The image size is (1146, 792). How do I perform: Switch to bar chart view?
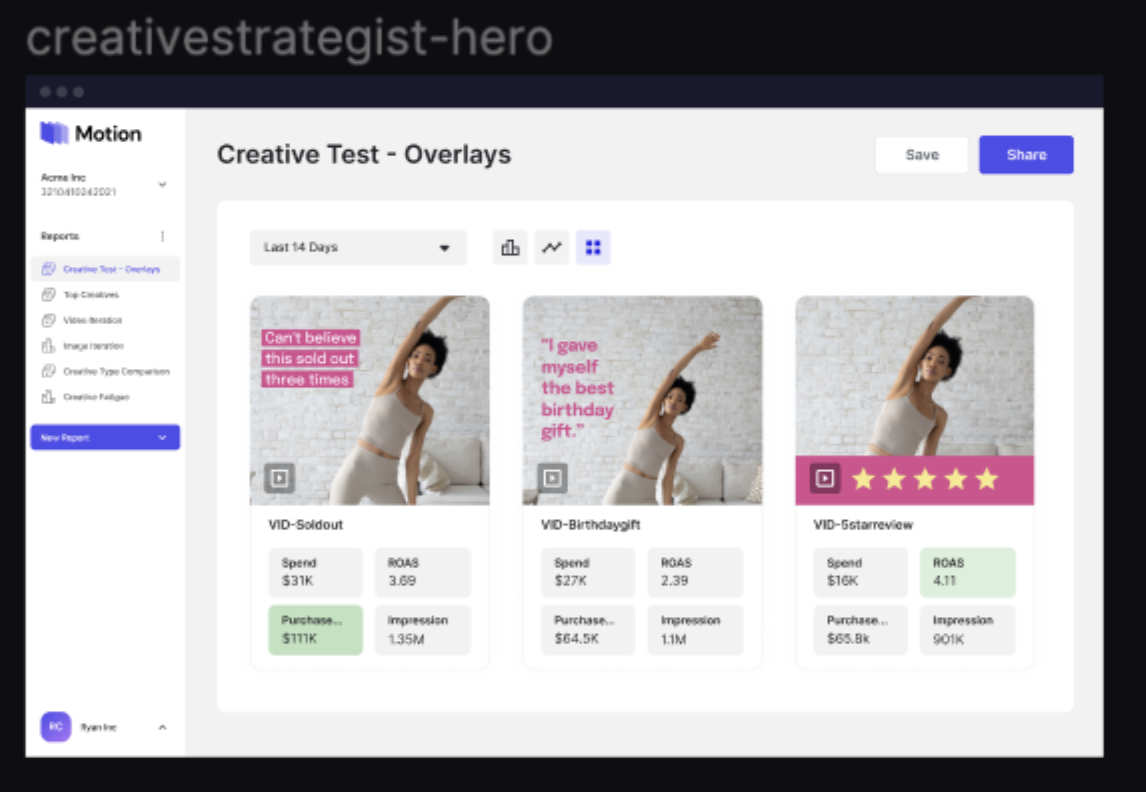point(510,248)
